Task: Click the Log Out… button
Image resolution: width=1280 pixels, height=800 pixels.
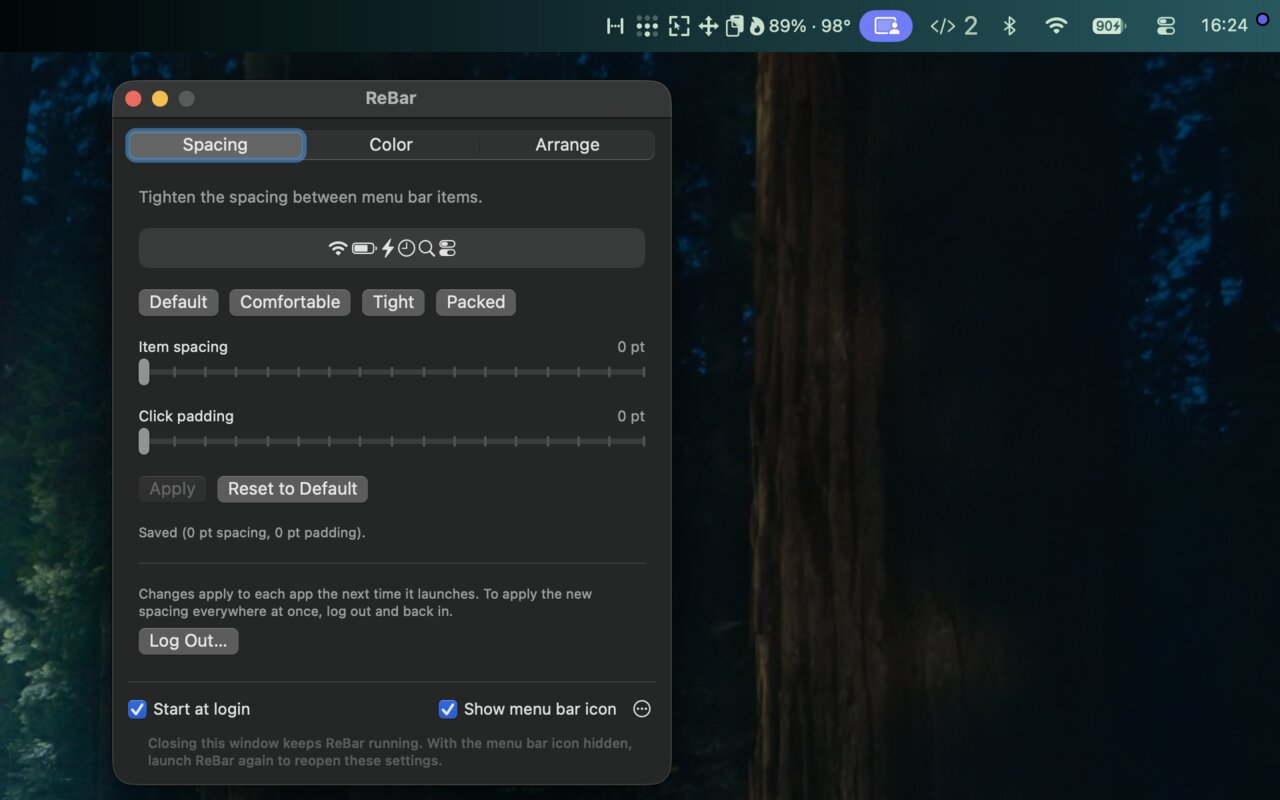Action: [x=188, y=641]
